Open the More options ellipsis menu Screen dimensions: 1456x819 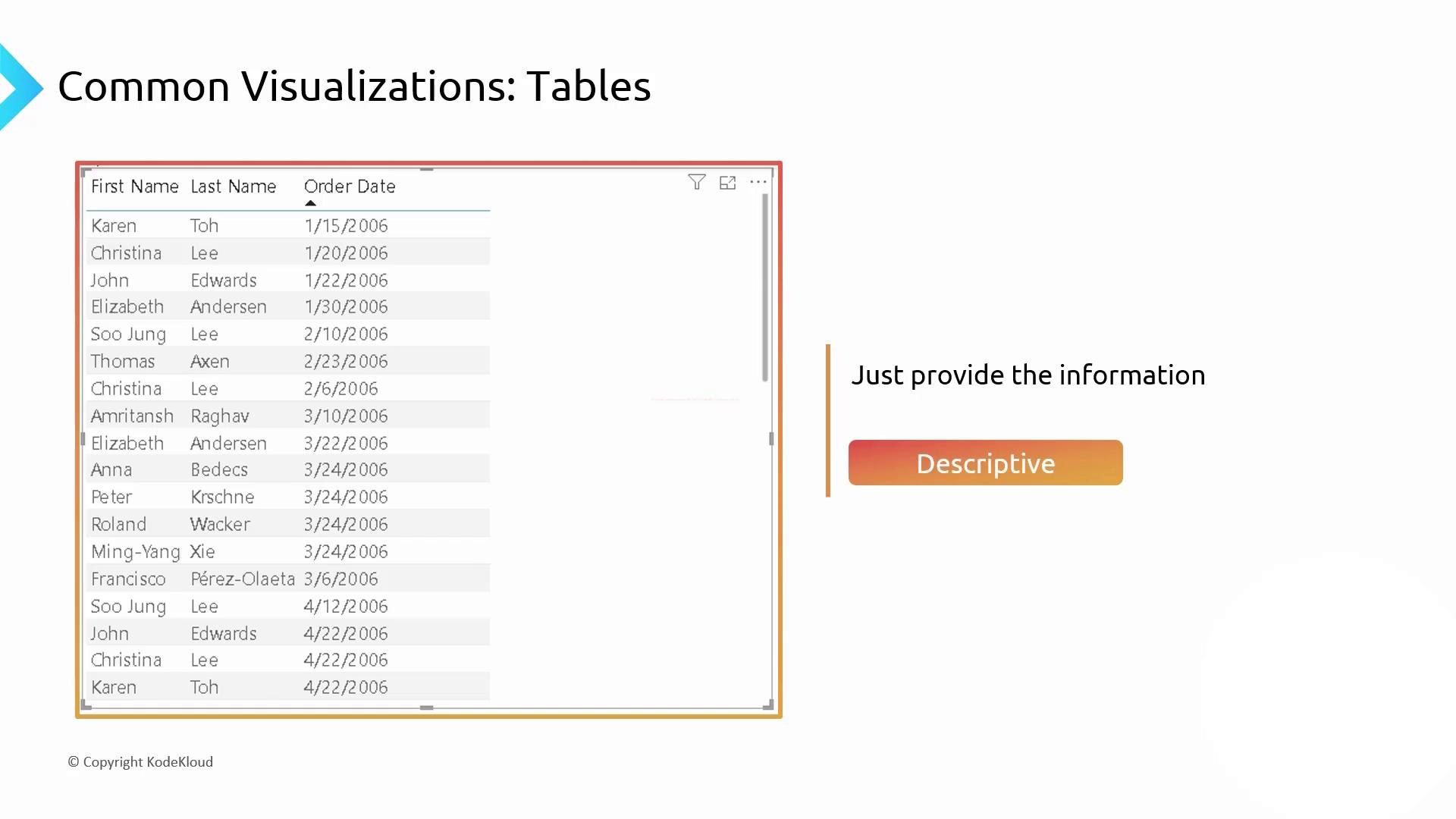[x=758, y=183]
